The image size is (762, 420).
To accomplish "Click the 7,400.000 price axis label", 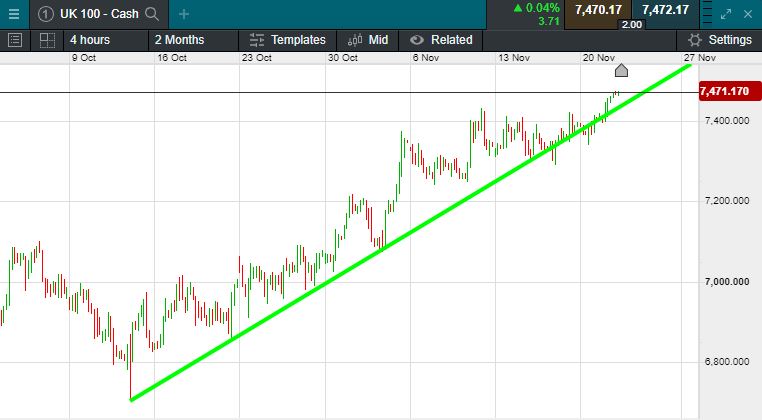I will pos(727,121).
